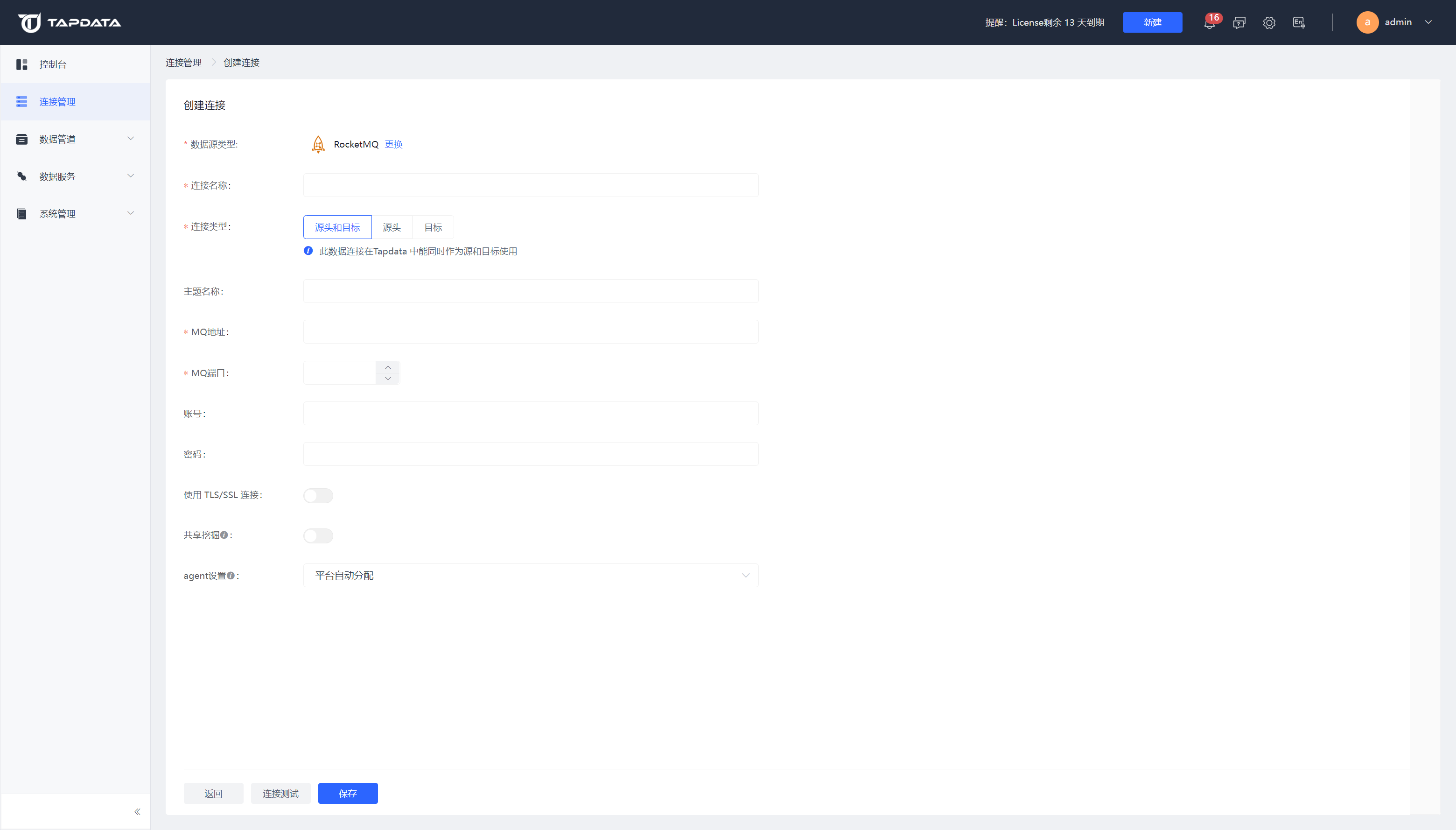Go to 控制台 in sidebar
The image size is (1456, 830).
click(53, 64)
